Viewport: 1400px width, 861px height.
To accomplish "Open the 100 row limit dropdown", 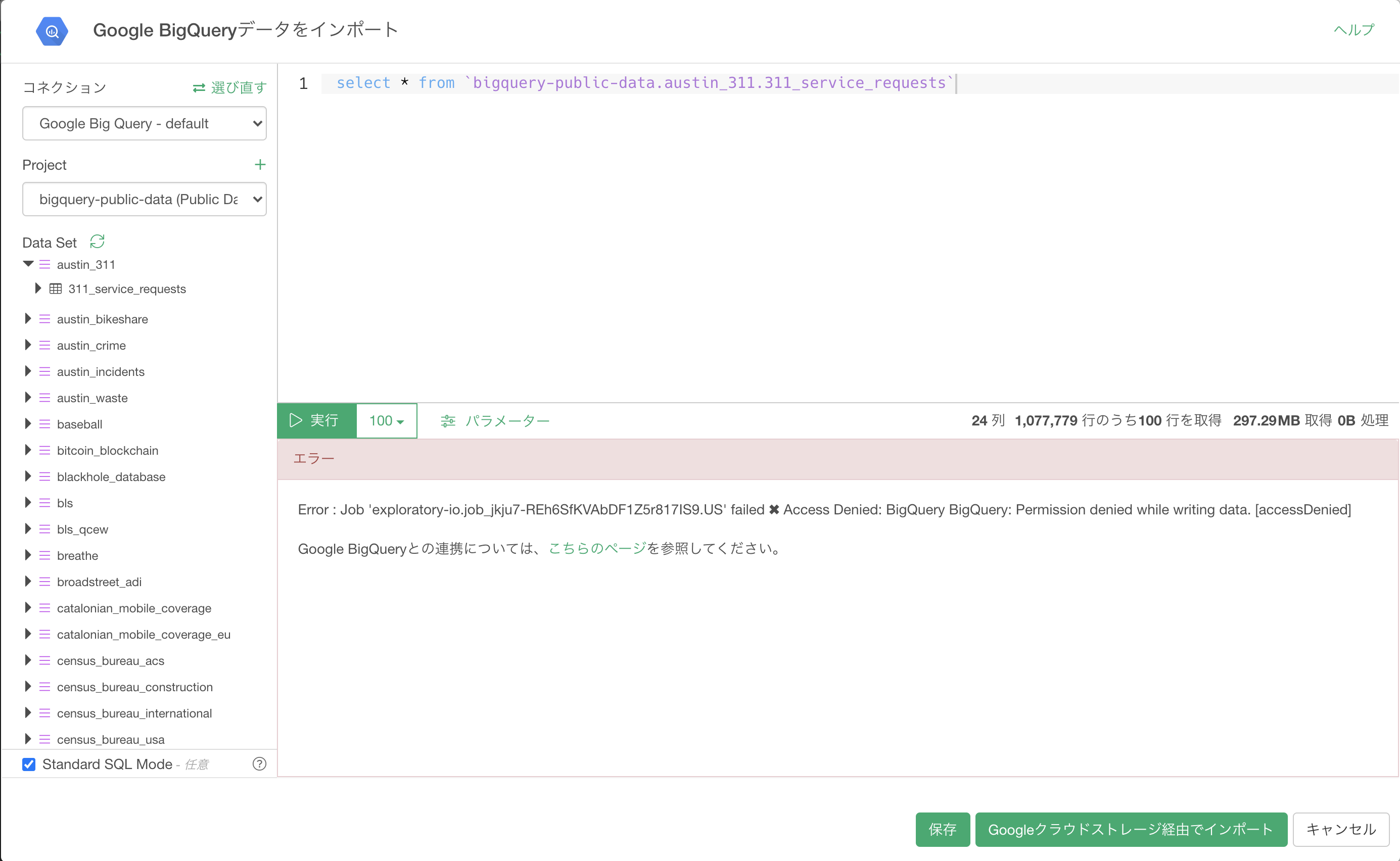I will click(386, 421).
